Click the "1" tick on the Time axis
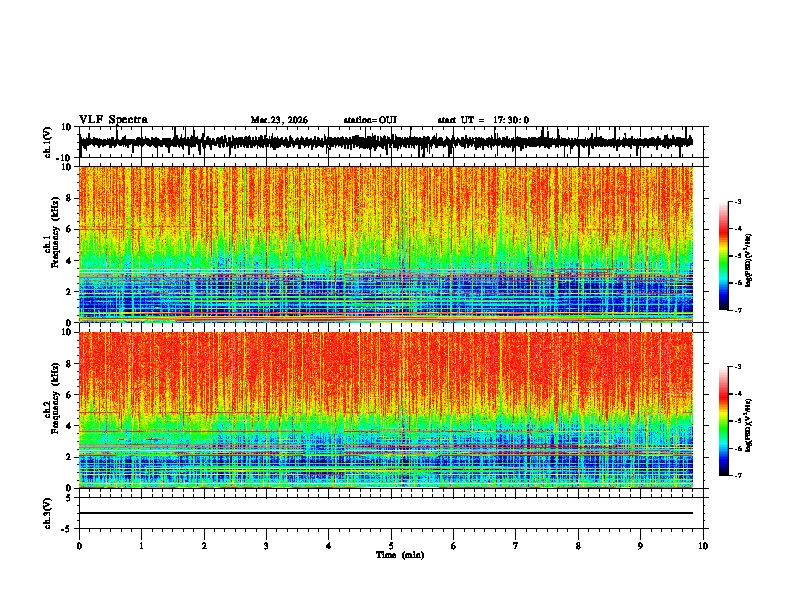Screen dimensions: 792x612 (x=141, y=546)
